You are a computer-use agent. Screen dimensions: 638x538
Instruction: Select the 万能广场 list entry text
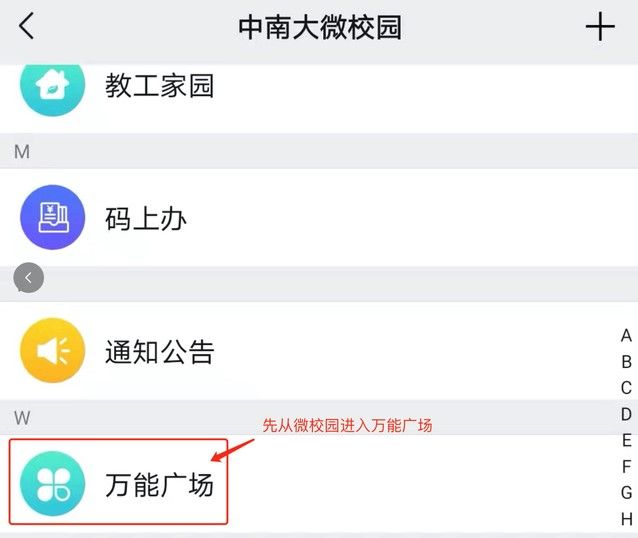tap(160, 486)
